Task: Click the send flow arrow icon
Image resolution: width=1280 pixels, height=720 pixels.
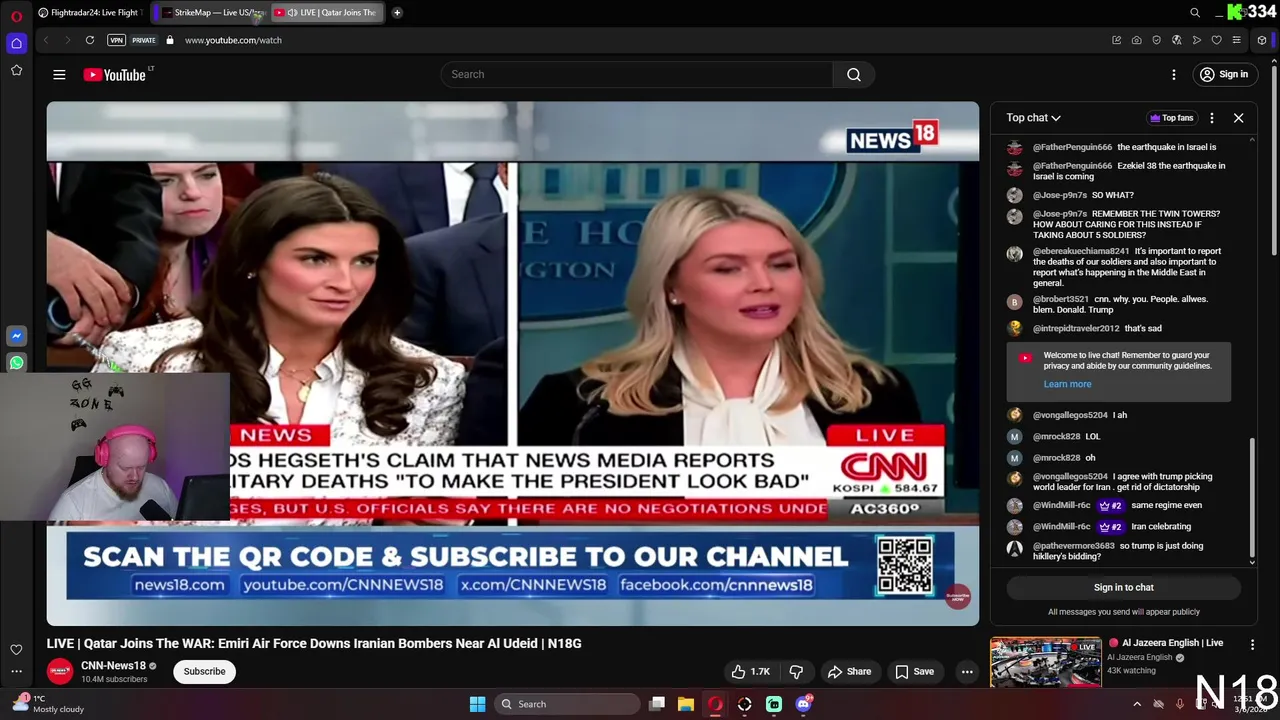Action: [1197, 40]
